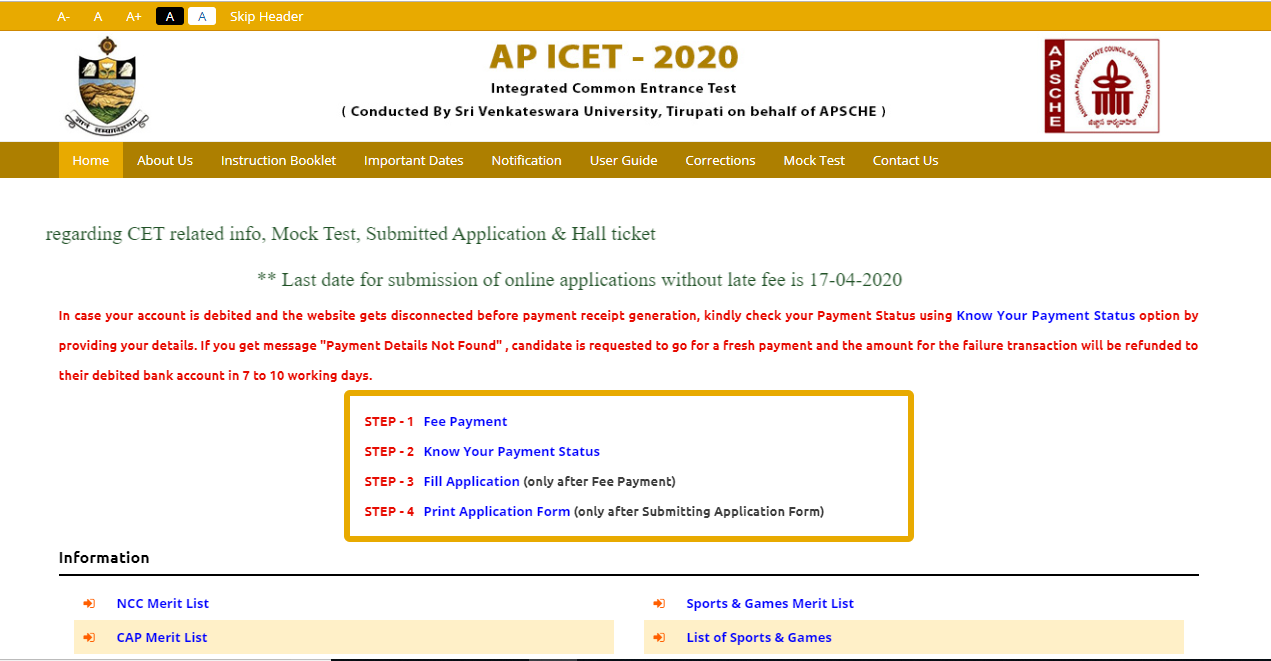The height and width of the screenshot is (661, 1271).
Task: Open the Mock Test menu item
Action: click(813, 160)
